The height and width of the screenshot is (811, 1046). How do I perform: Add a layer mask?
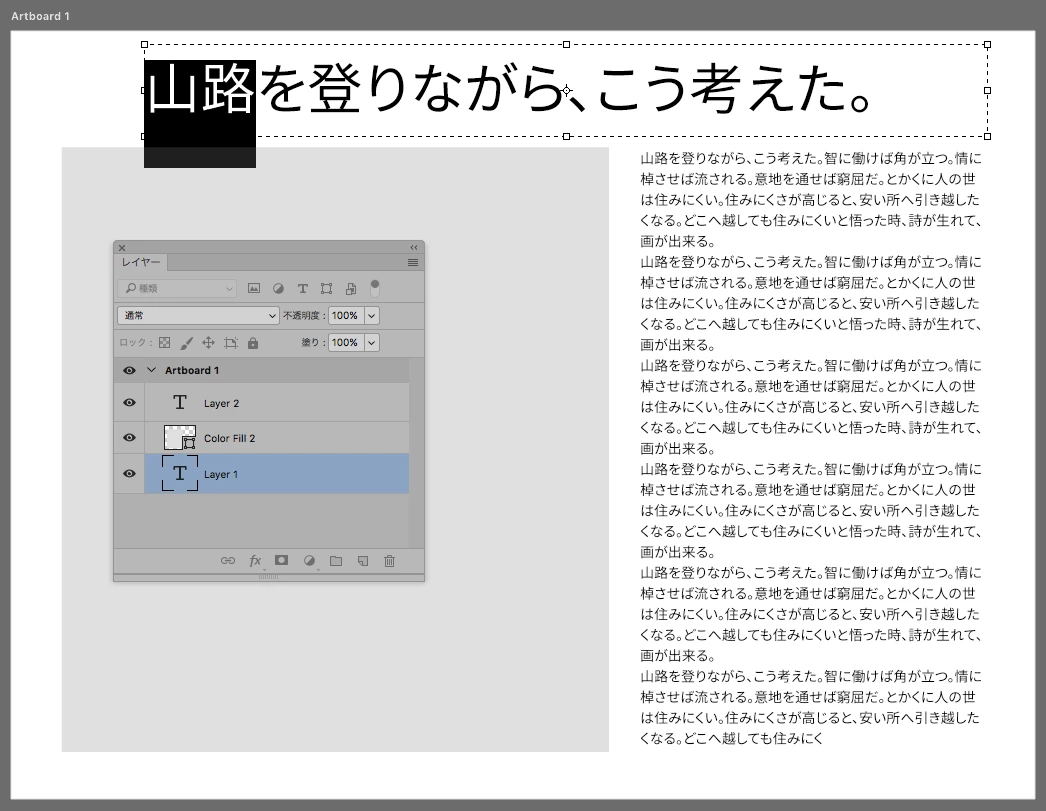coord(282,560)
